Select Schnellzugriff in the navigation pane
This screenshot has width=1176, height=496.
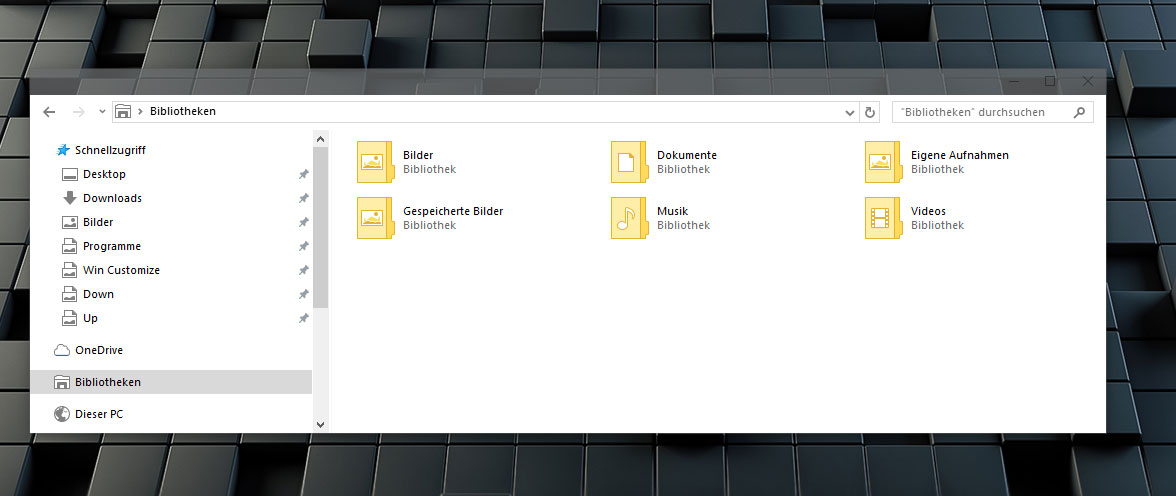[x=110, y=150]
